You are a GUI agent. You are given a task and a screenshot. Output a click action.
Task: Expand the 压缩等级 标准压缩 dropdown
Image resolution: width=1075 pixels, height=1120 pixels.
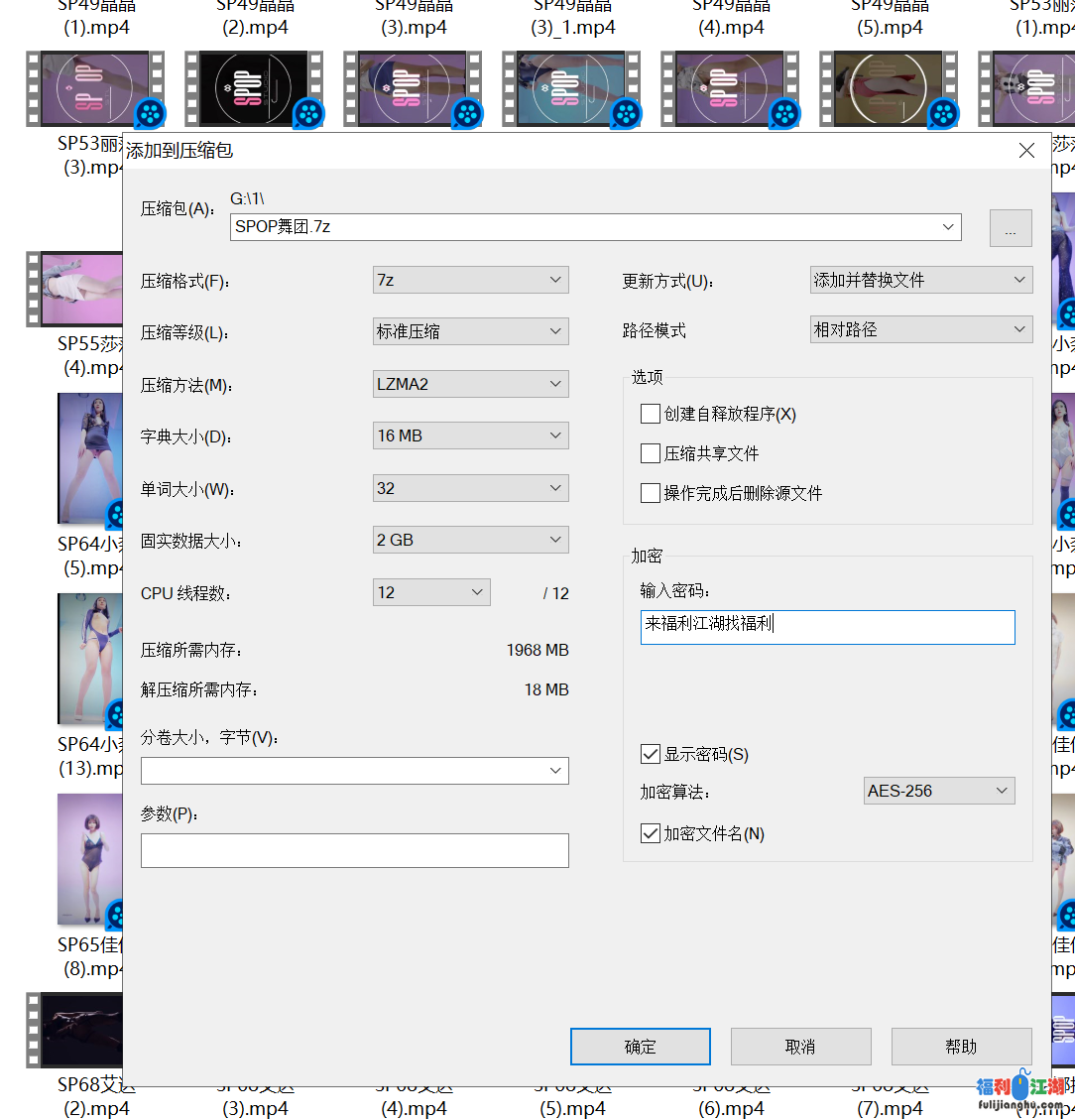(x=470, y=332)
